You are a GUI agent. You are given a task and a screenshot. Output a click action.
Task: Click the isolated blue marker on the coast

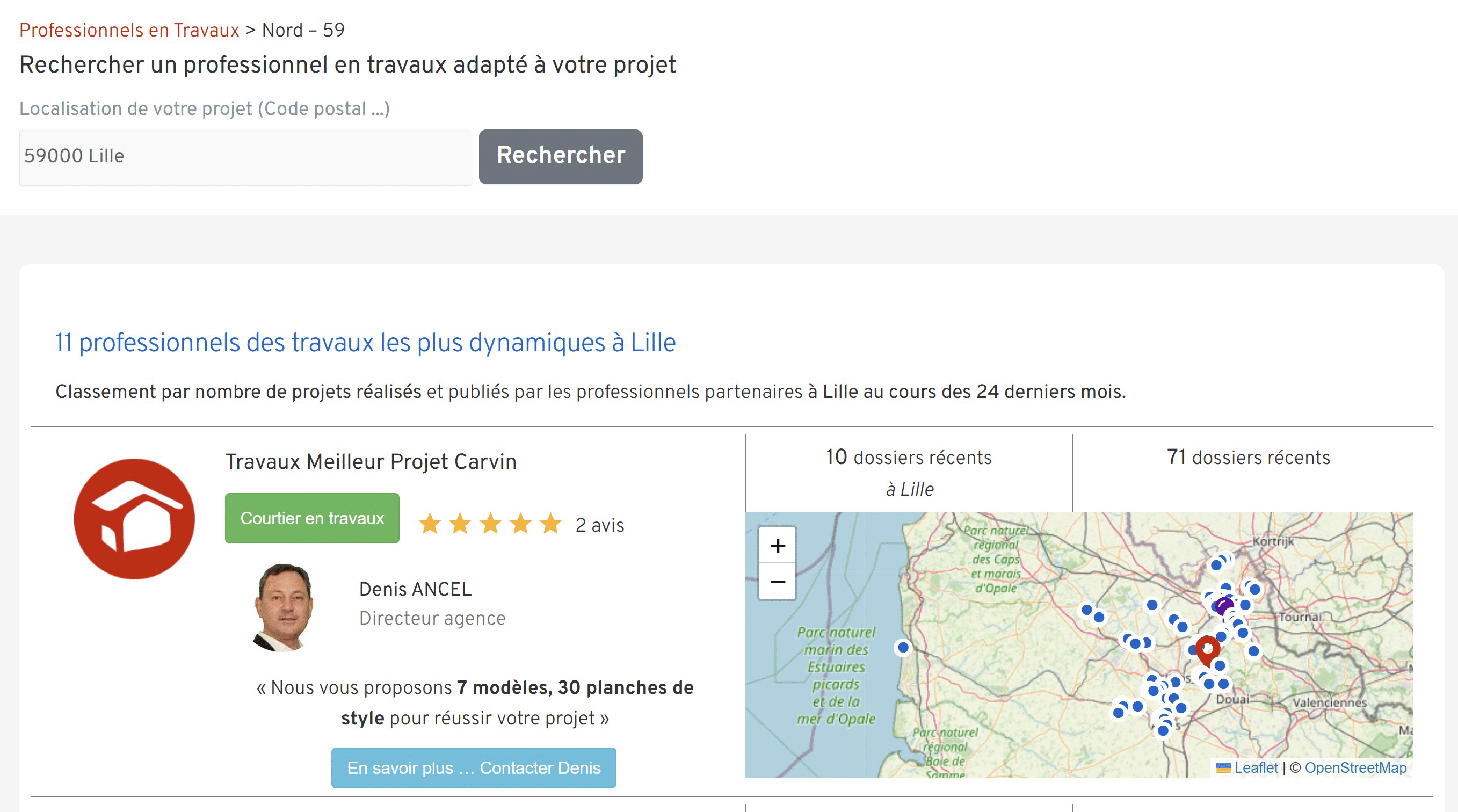903,647
